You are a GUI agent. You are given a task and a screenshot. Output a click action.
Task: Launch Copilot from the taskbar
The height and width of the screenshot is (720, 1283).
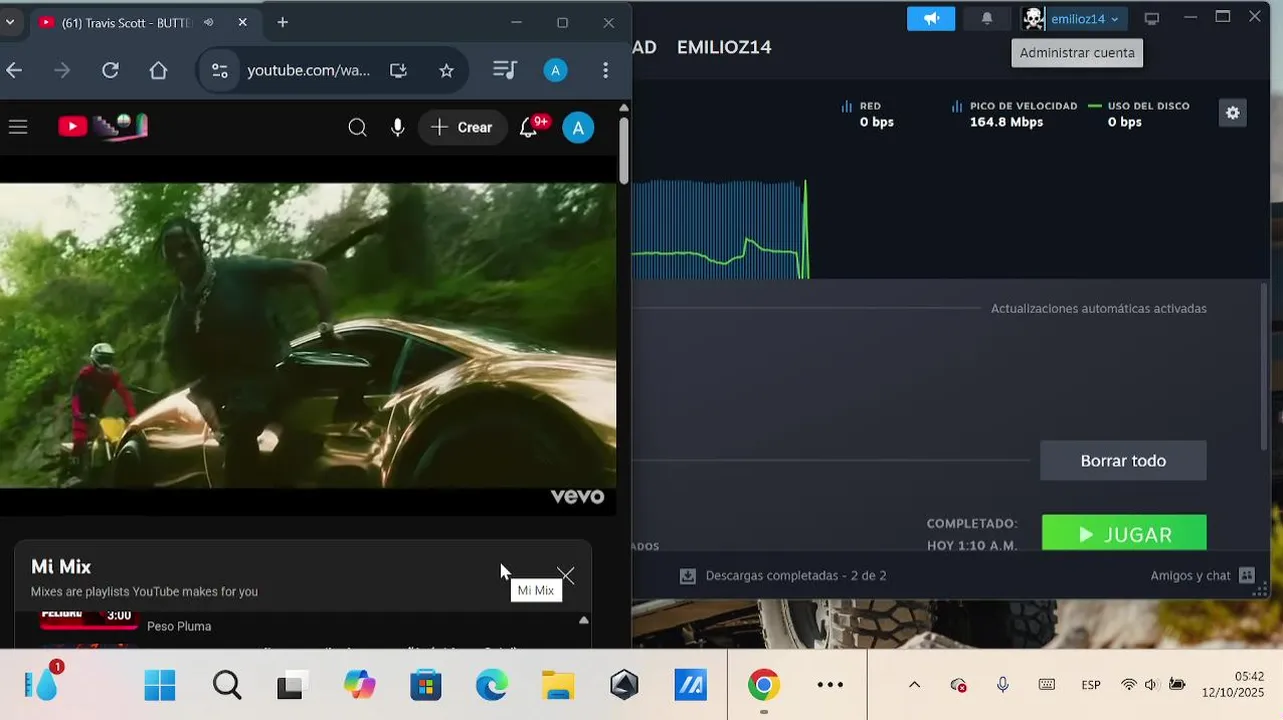pyautogui.click(x=360, y=685)
